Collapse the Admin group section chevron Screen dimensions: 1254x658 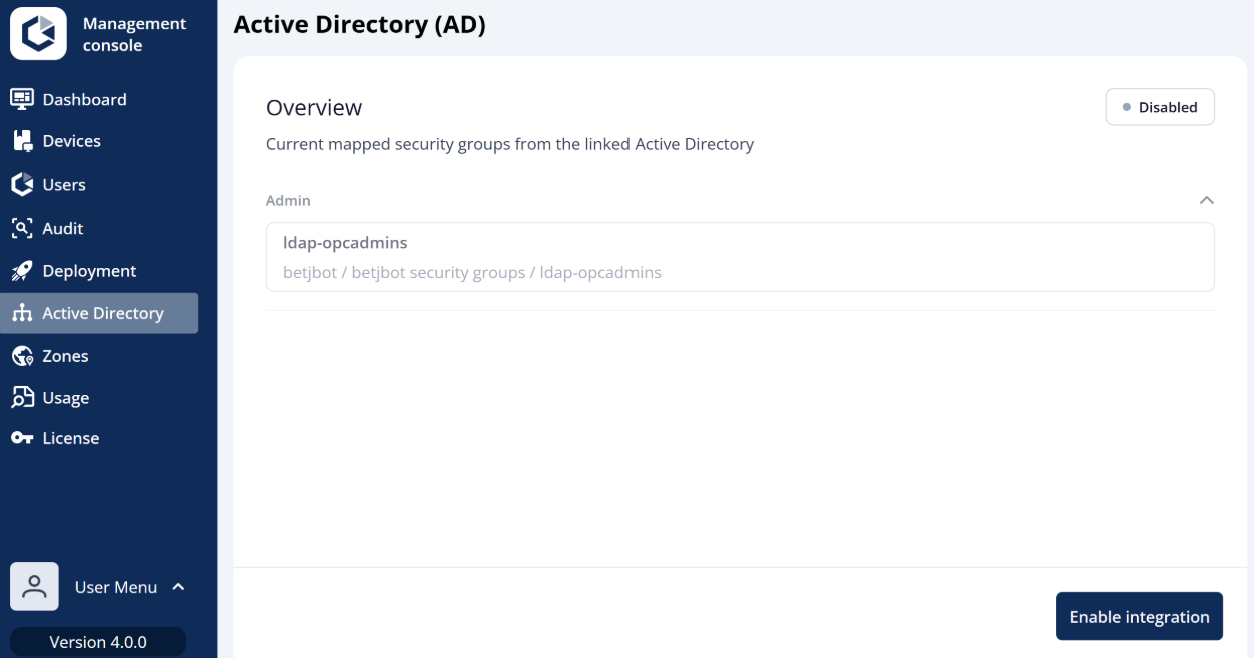click(x=1207, y=200)
